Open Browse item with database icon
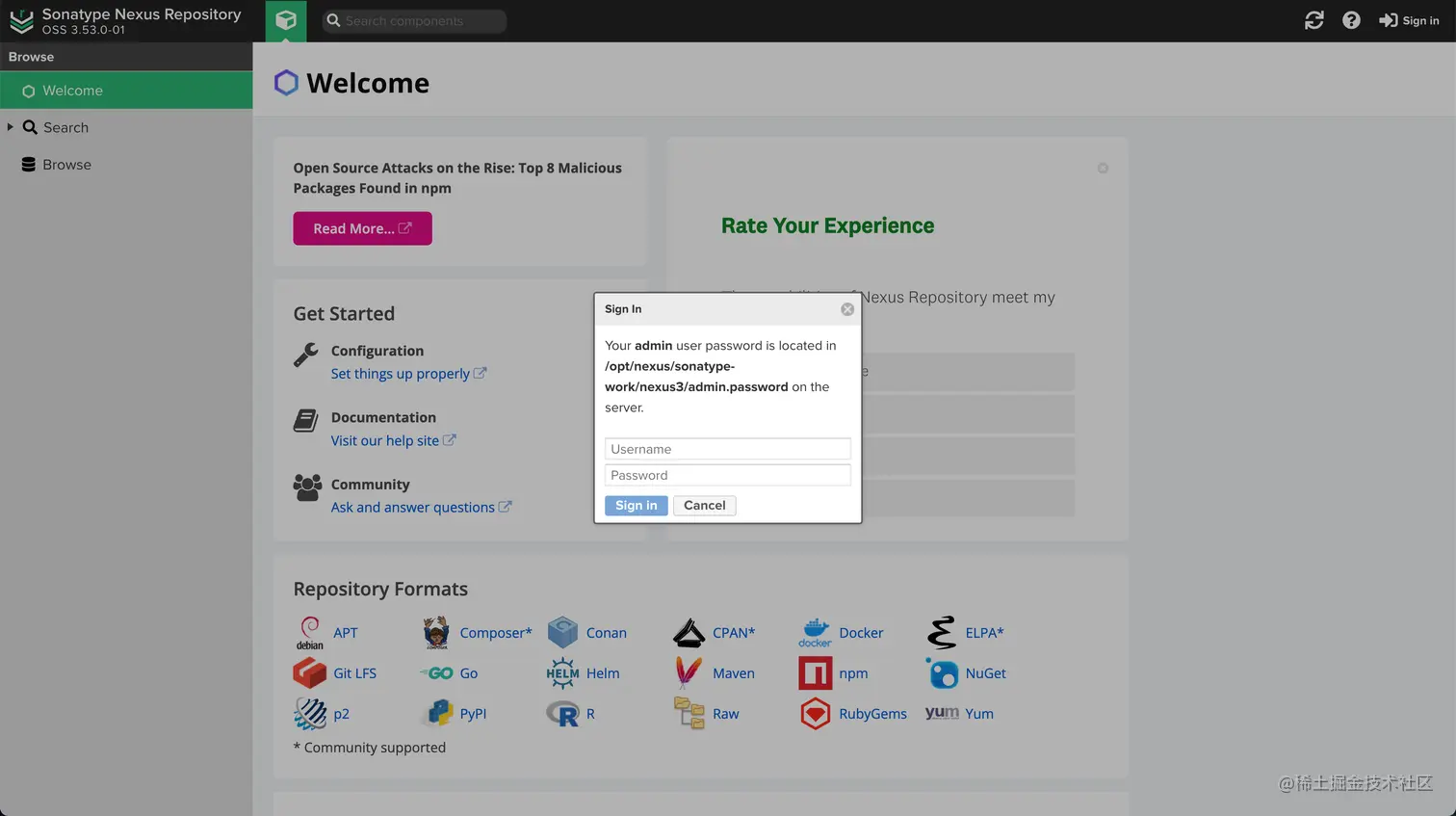The height and width of the screenshot is (816, 1456). coord(66,165)
